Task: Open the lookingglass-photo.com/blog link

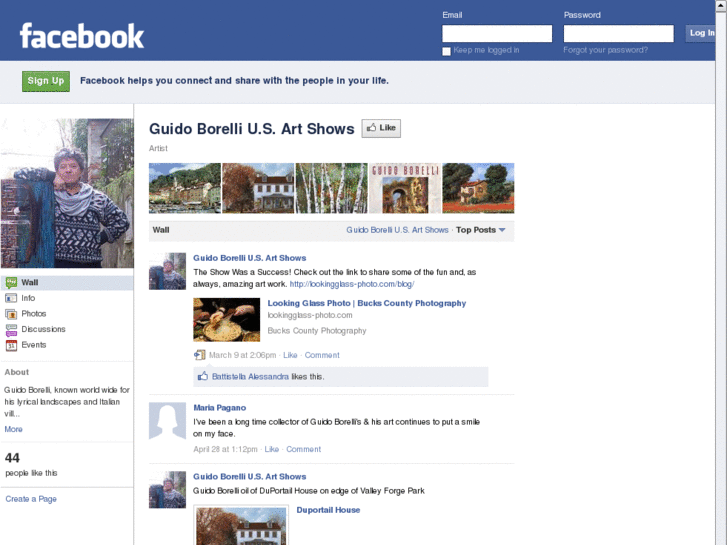Action: click(352, 284)
